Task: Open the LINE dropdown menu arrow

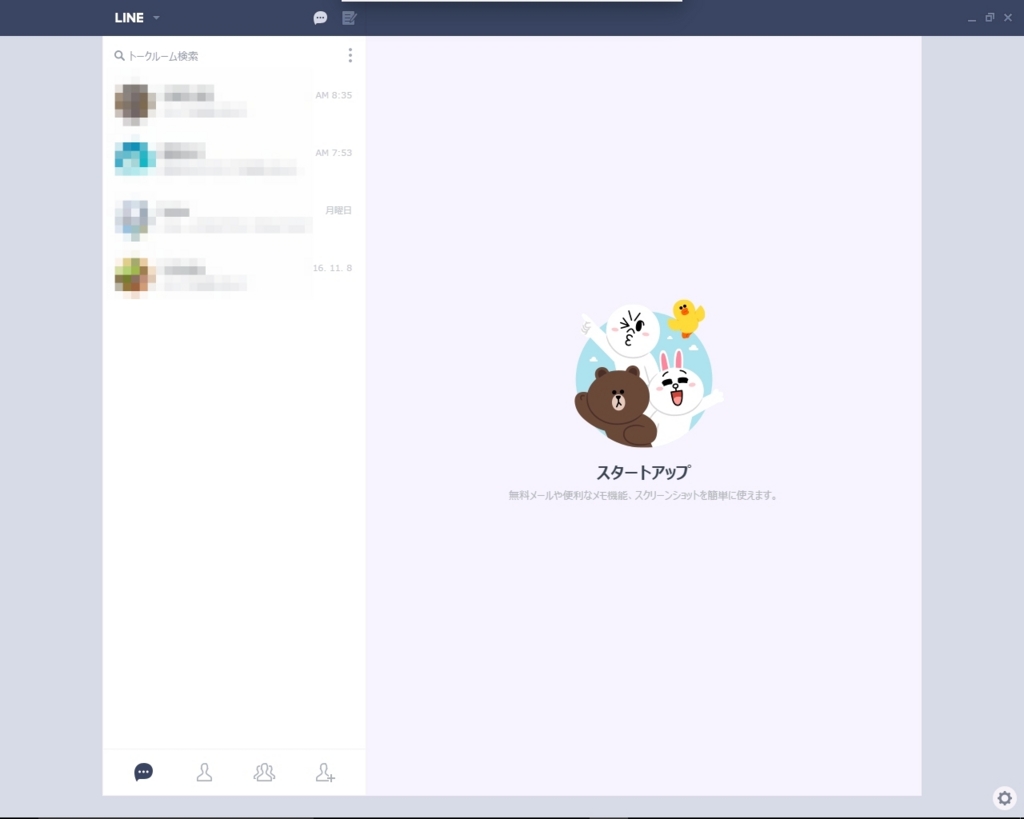Action: (156, 18)
